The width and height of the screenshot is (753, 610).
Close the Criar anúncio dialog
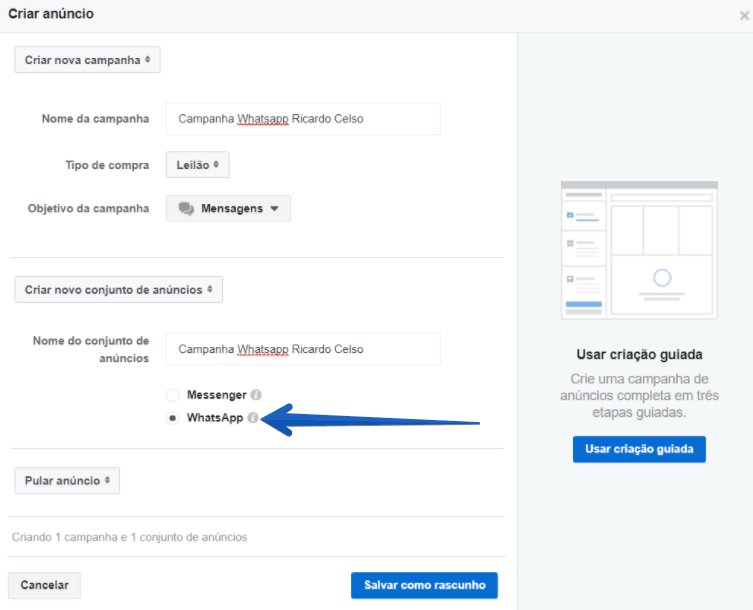pyautogui.click(x=744, y=16)
